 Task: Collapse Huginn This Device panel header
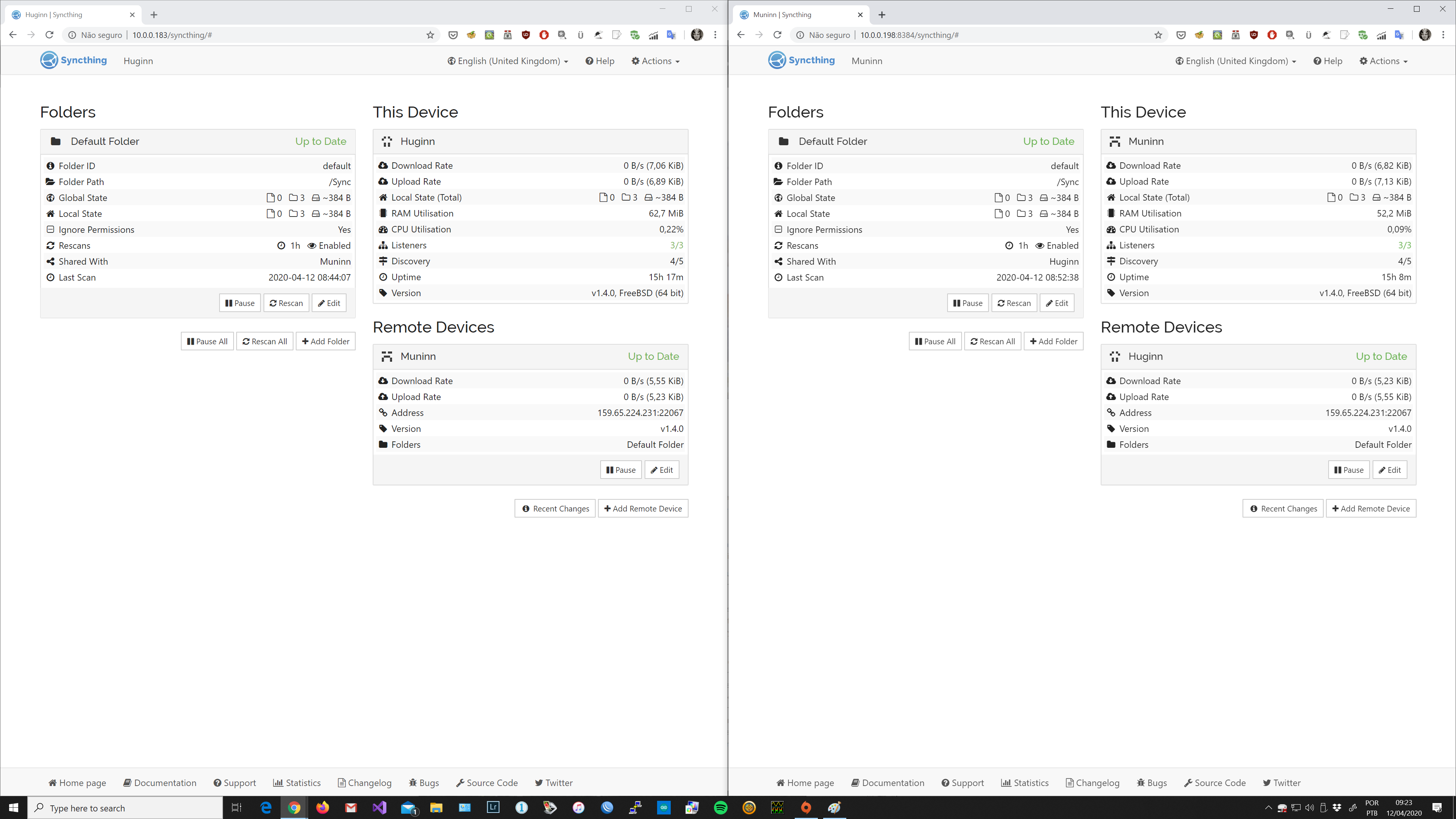click(x=530, y=141)
